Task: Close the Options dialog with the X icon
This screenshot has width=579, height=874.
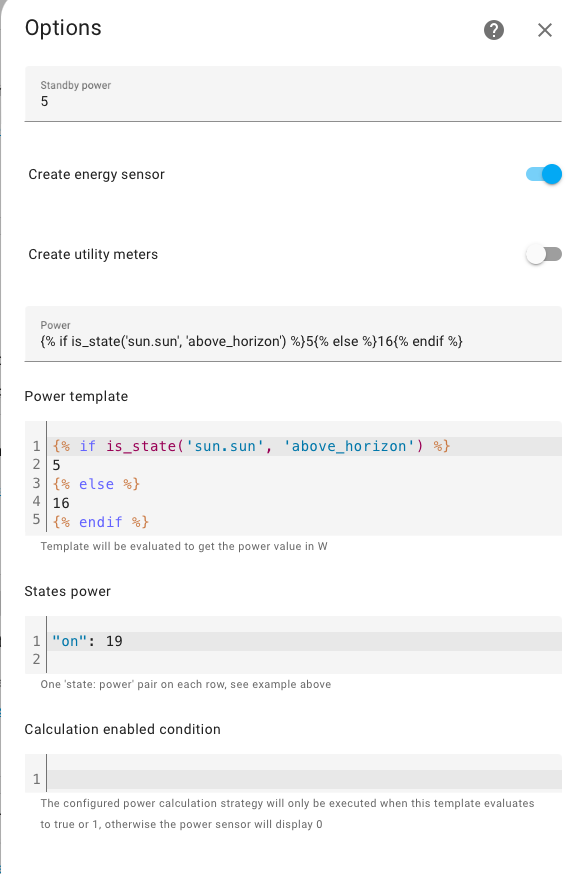Action: click(x=544, y=30)
